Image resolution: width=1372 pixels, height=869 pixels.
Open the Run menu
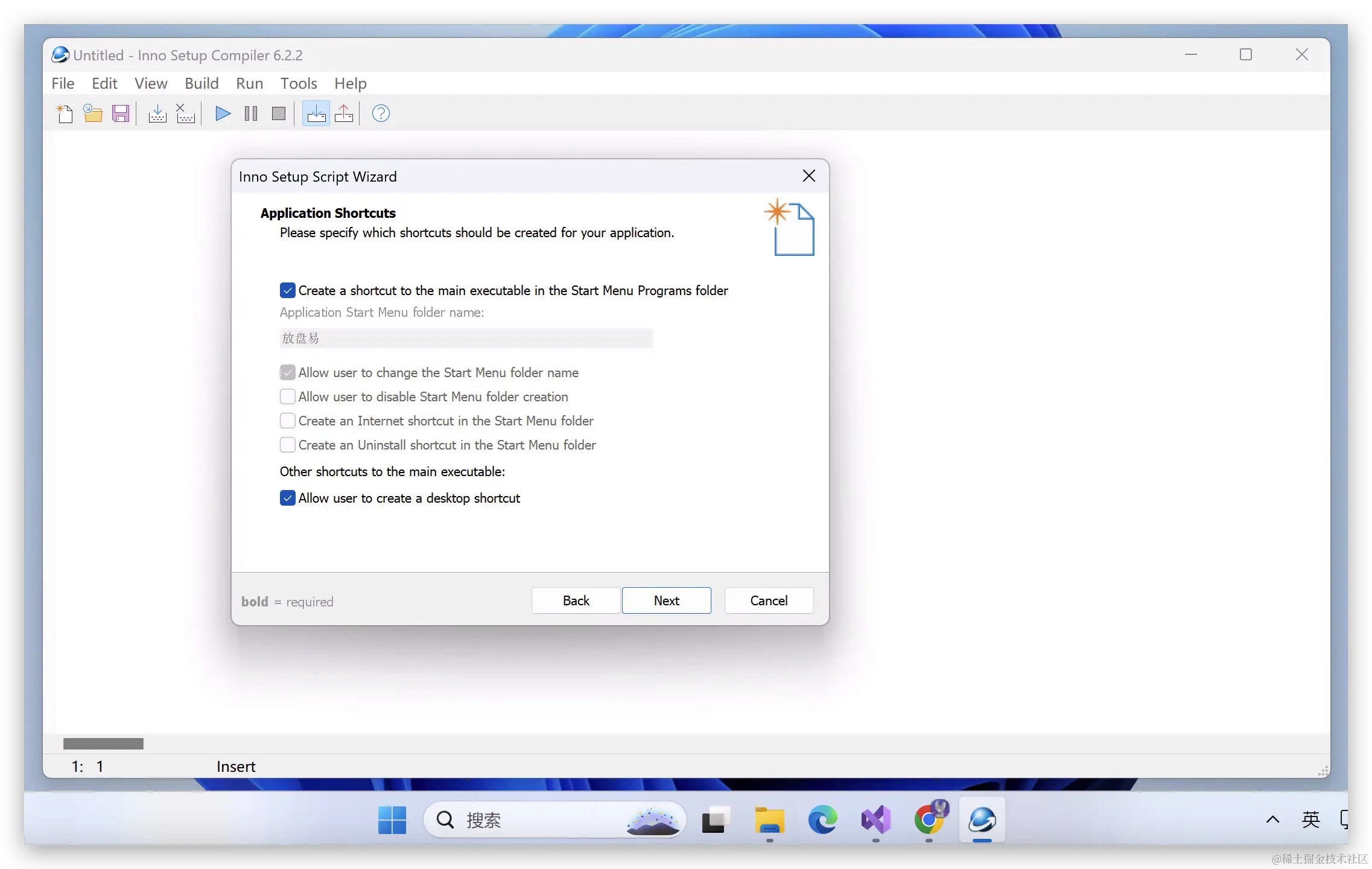pos(249,83)
